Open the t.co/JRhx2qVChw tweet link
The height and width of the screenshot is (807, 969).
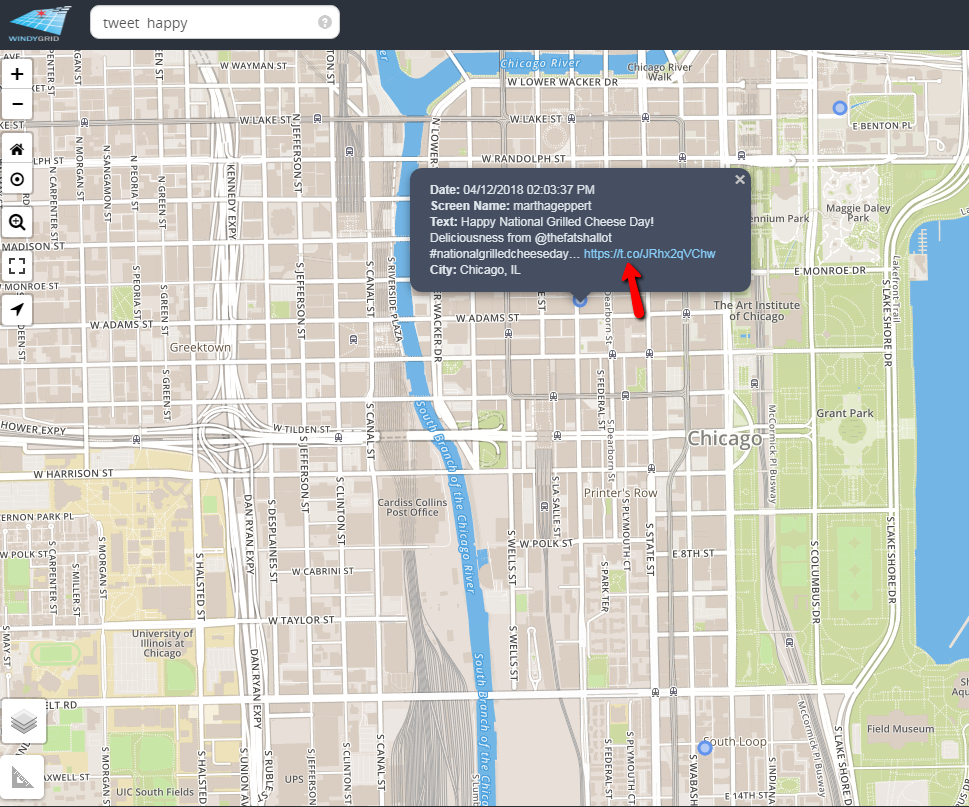(650, 254)
